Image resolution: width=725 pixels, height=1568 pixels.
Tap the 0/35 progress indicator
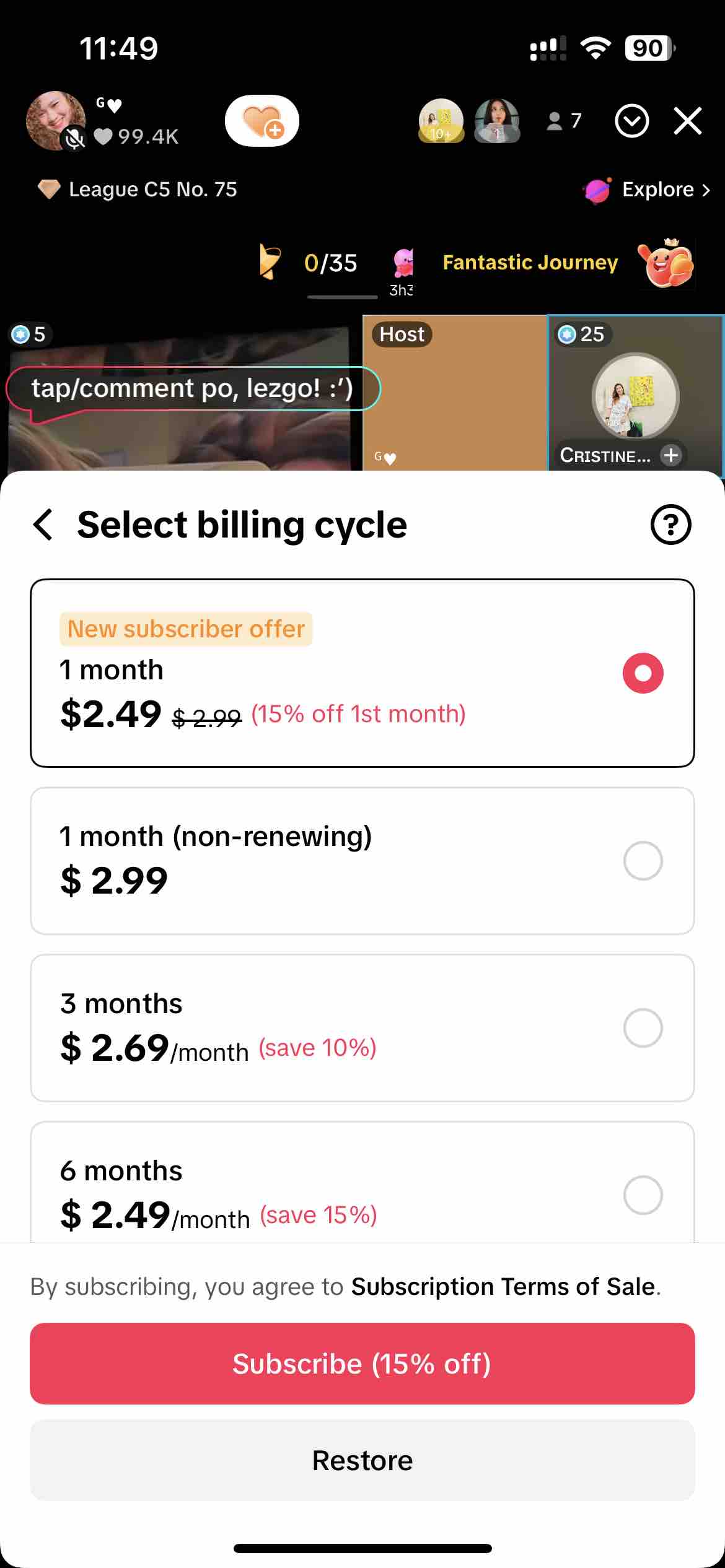tap(330, 263)
